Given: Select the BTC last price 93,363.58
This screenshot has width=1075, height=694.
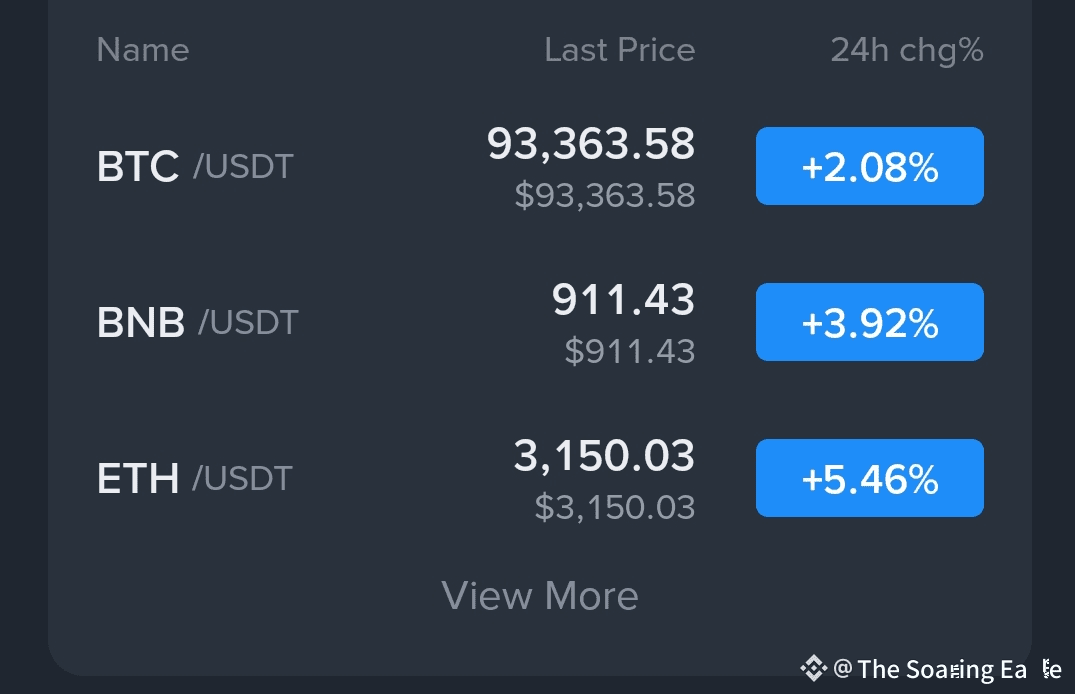Looking at the screenshot, I should click(x=590, y=144).
